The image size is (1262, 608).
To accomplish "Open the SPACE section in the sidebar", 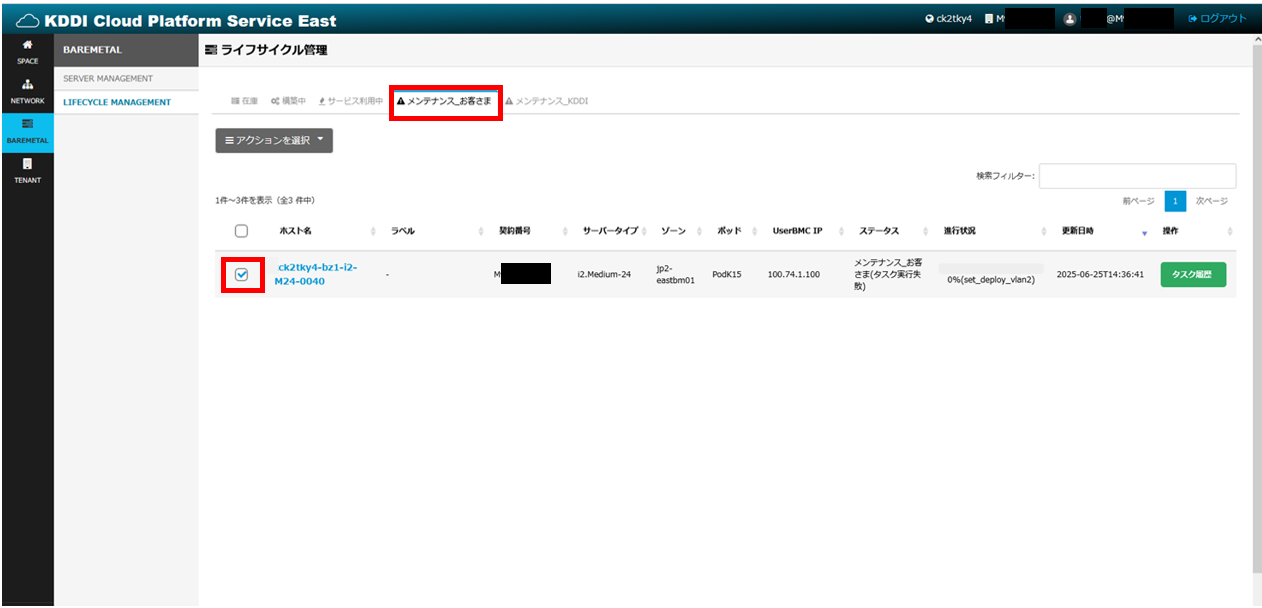I will coord(27,52).
